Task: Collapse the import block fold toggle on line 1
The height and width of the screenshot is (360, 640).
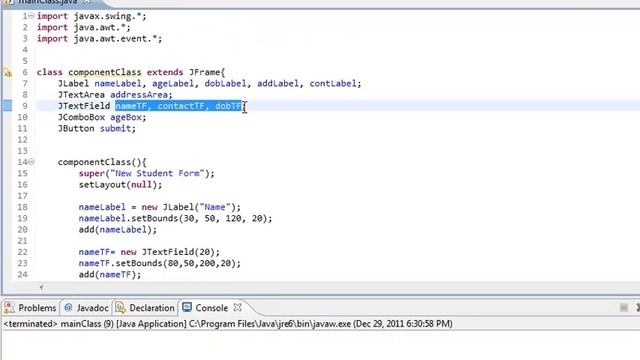Action: pos(31,16)
